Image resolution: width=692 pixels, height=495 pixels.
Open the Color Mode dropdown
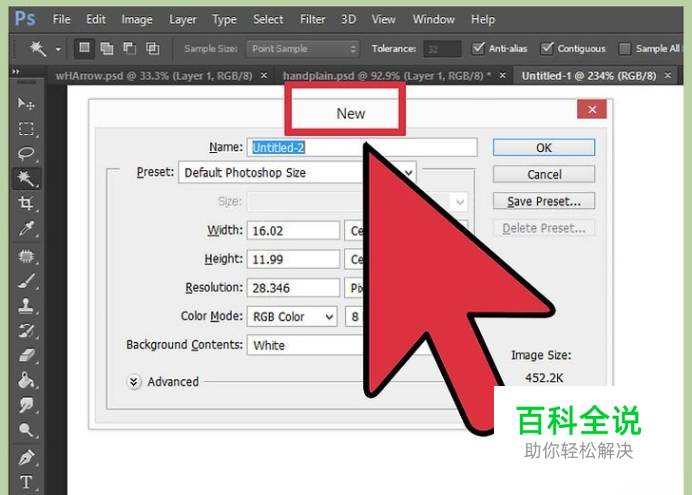point(292,316)
